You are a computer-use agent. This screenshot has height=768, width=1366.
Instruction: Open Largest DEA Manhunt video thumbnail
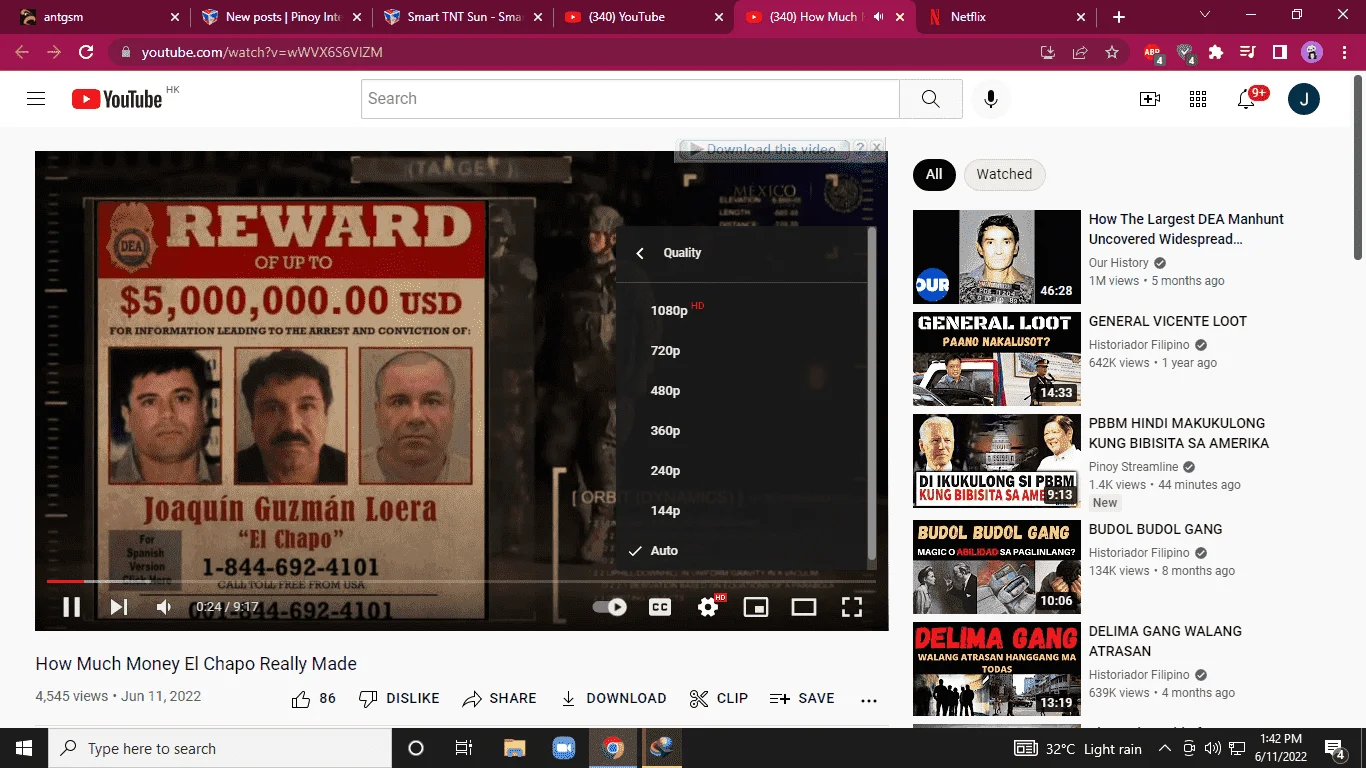tap(997, 257)
